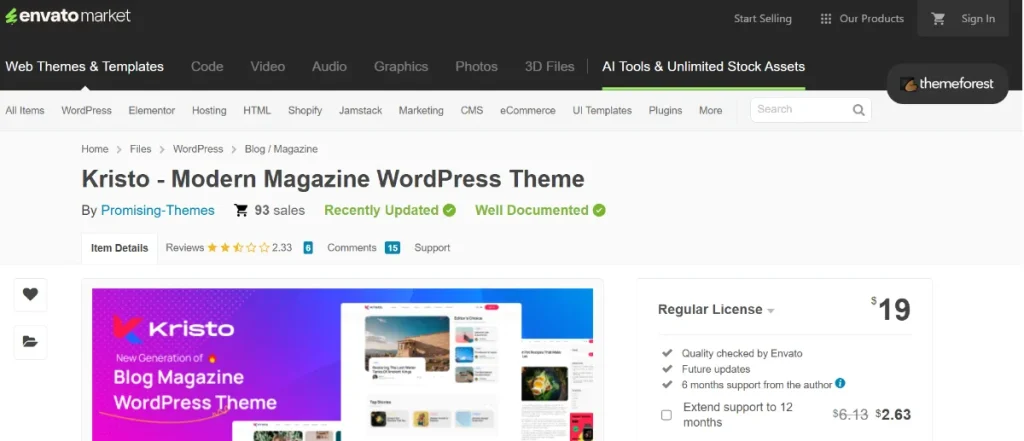The image size is (1024, 441).
Task: Click the Future updates line
Action: (716, 369)
